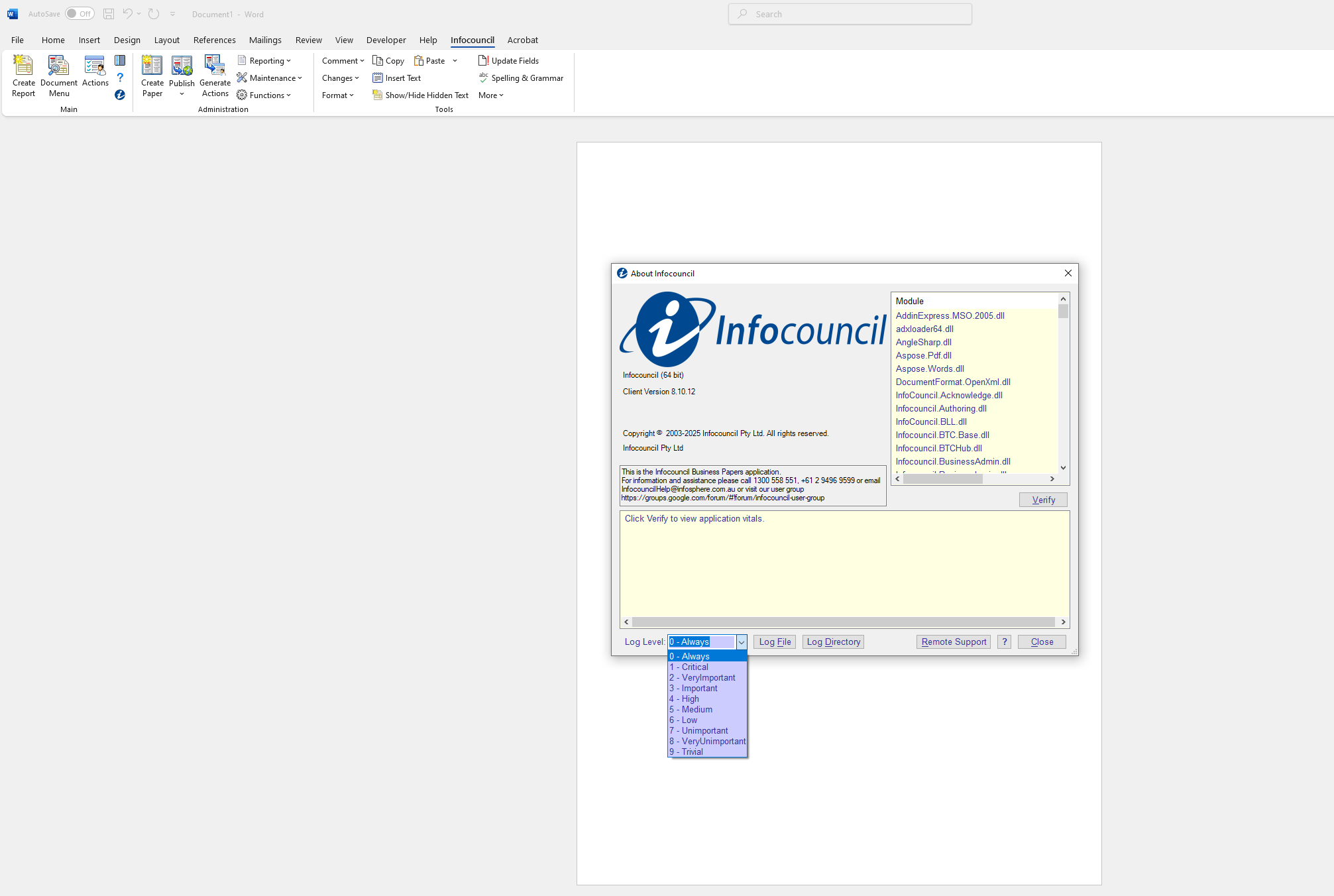This screenshot has width=1334, height=896.
Task: Expand the Reporting dropdown
Action: [264, 60]
